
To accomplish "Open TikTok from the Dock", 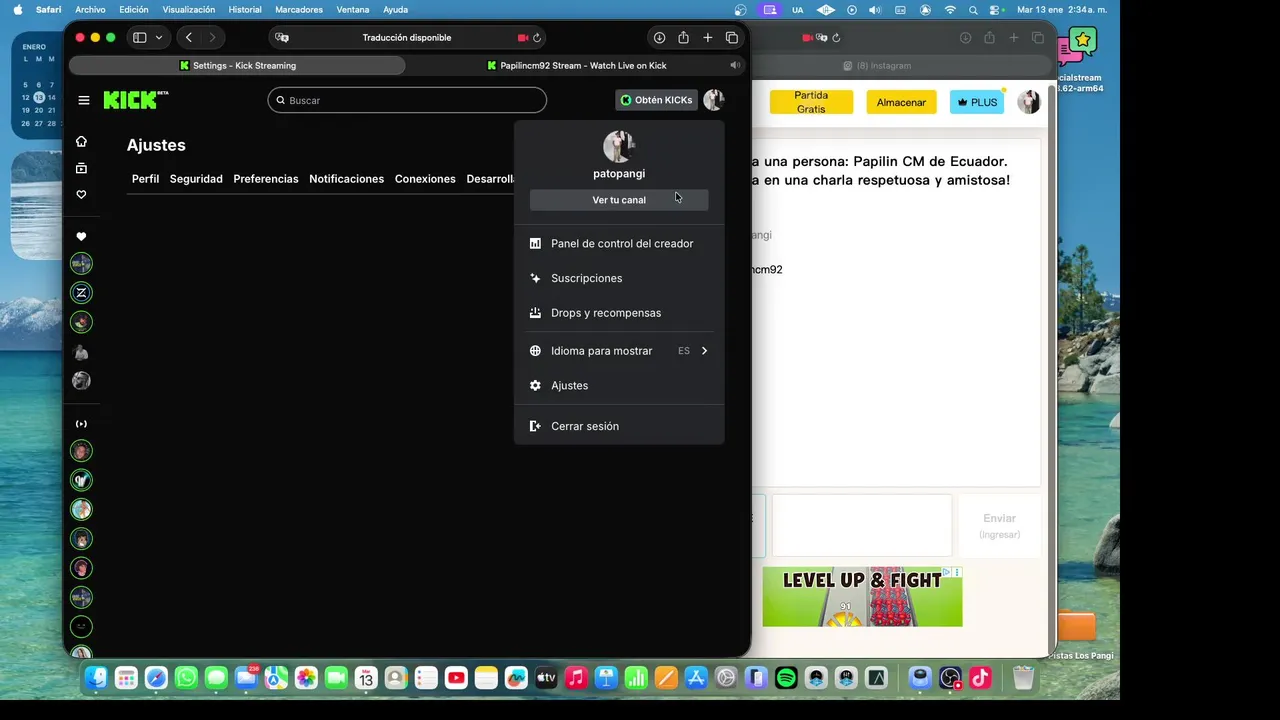I will pyautogui.click(x=980, y=678).
